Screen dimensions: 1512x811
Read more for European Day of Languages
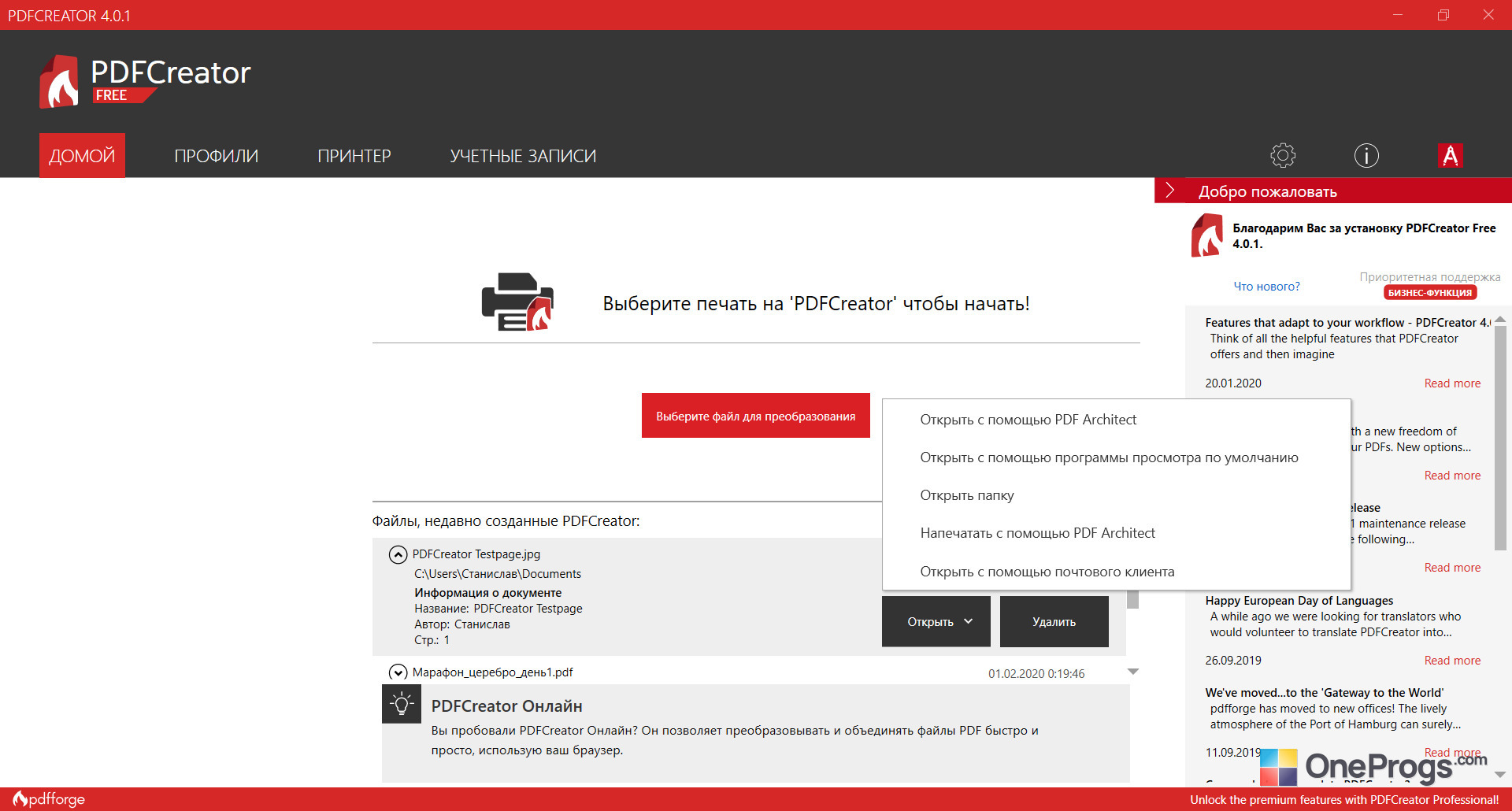pos(1452,661)
